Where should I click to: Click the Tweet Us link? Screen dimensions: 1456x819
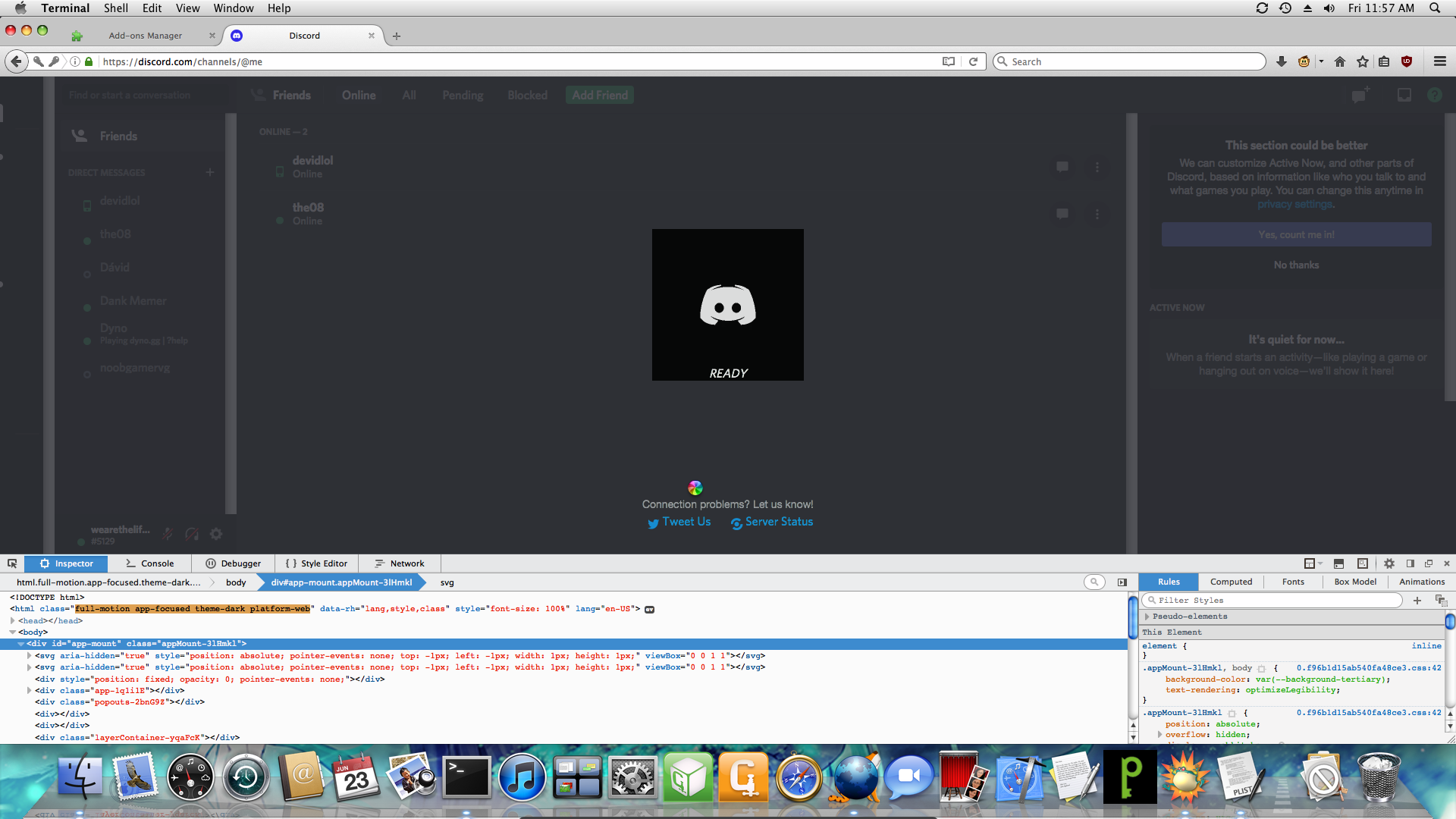point(679,522)
